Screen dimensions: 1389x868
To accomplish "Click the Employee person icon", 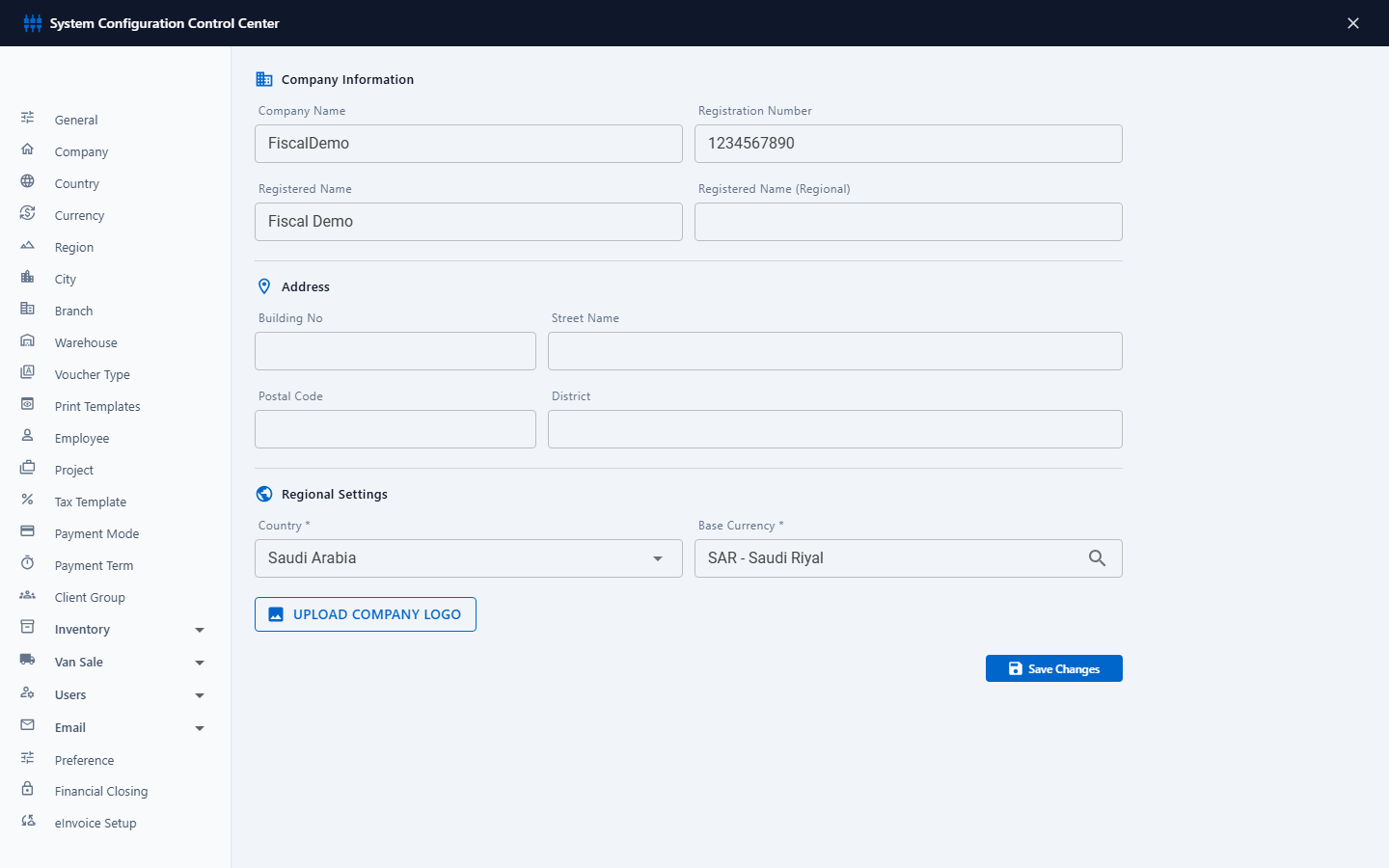I will click(27, 436).
